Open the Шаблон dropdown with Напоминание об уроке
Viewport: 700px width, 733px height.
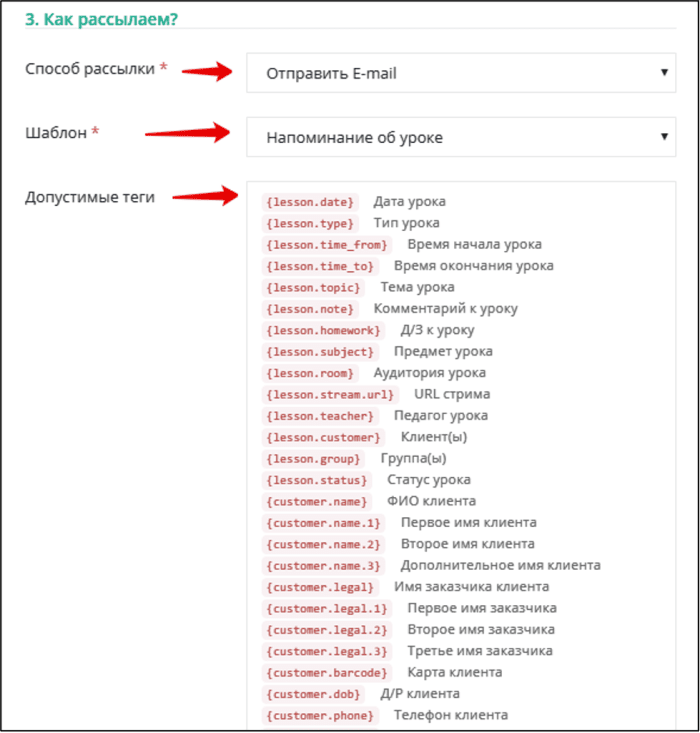[x=461, y=137]
